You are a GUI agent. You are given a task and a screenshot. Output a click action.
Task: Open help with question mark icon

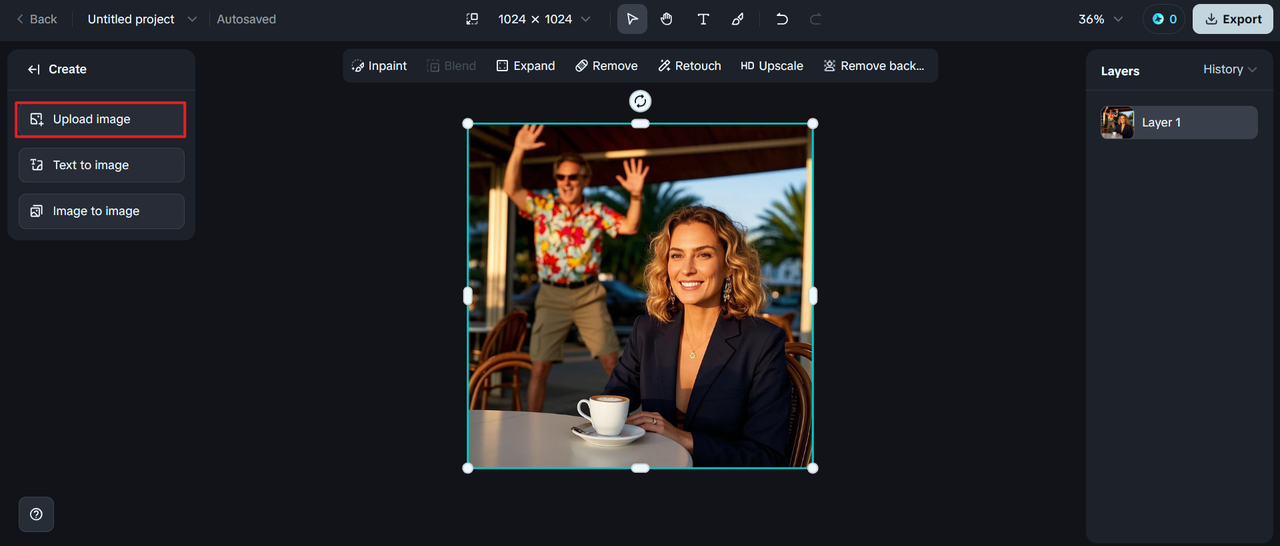point(36,514)
